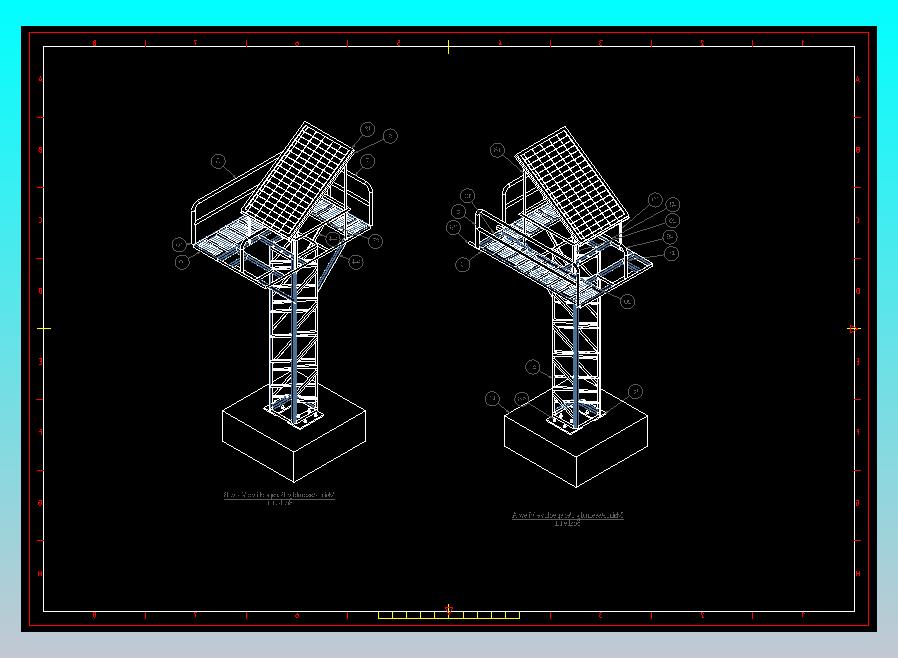This screenshot has width=898, height=658.
Task: Click the underlined caption below right view
Action: point(568,515)
